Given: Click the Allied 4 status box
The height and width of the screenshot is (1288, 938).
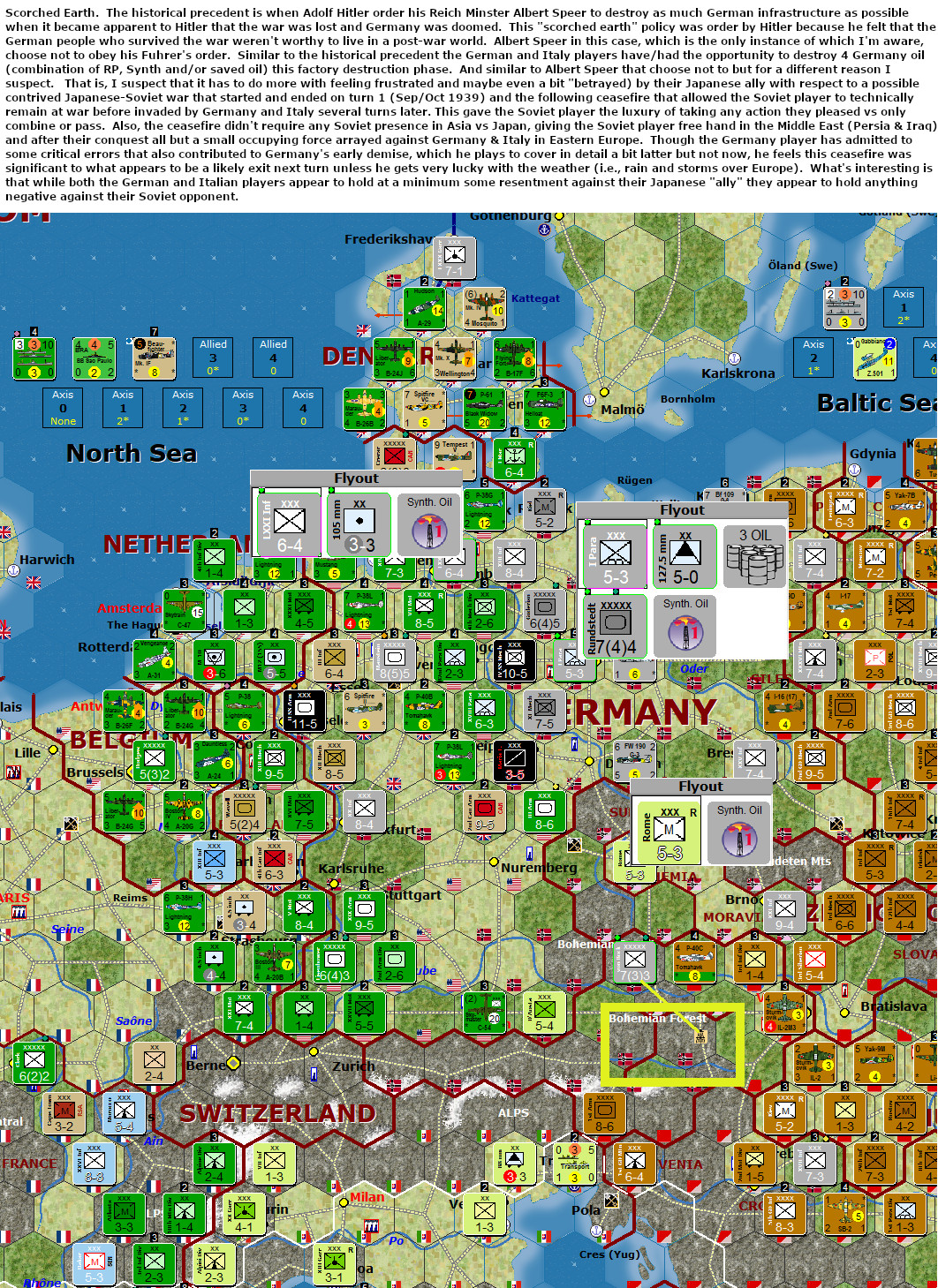Looking at the screenshot, I should pyautogui.click(x=272, y=357).
